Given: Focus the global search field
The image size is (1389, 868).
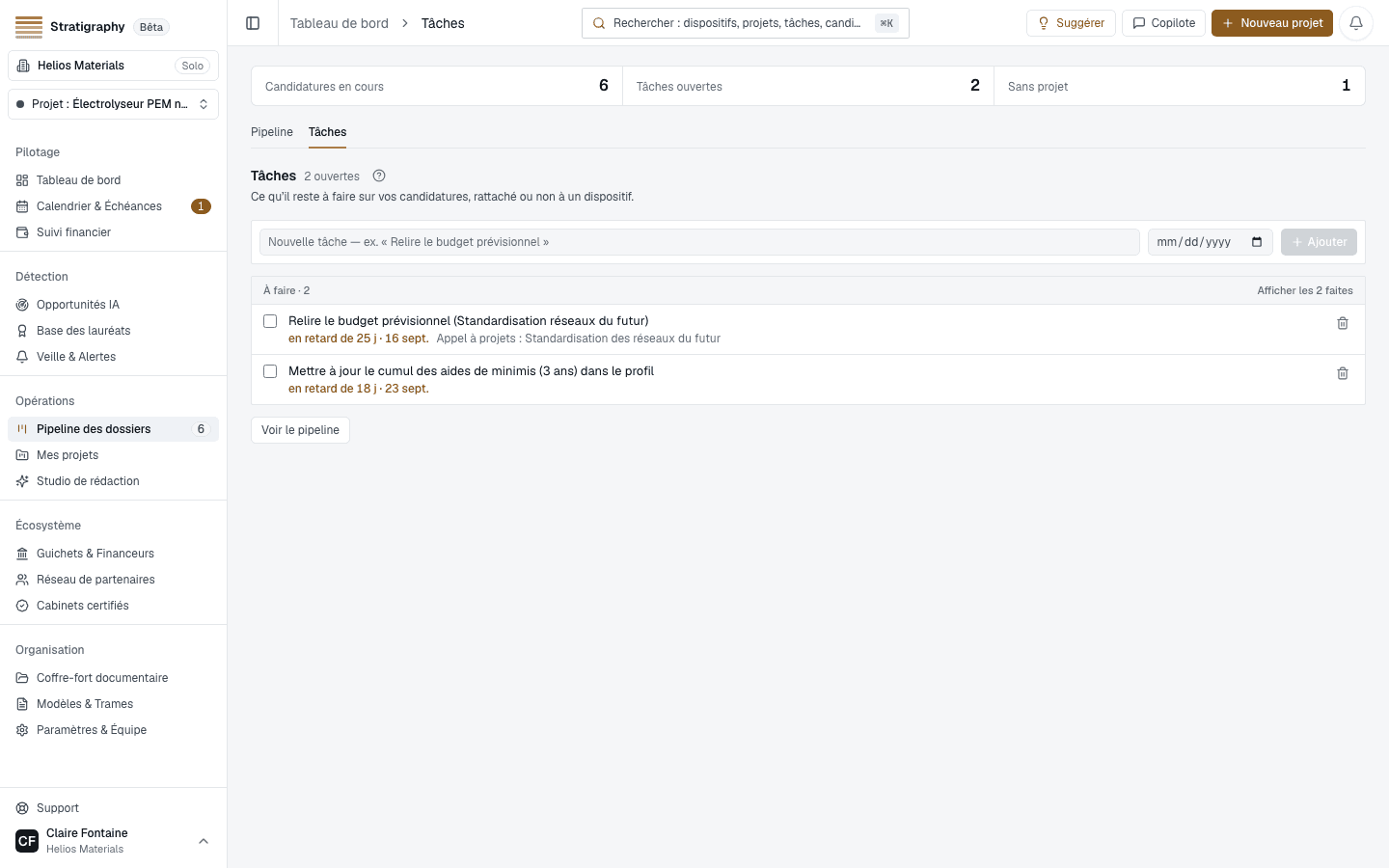Looking at the screenshot, I should [x=745, y=23].
